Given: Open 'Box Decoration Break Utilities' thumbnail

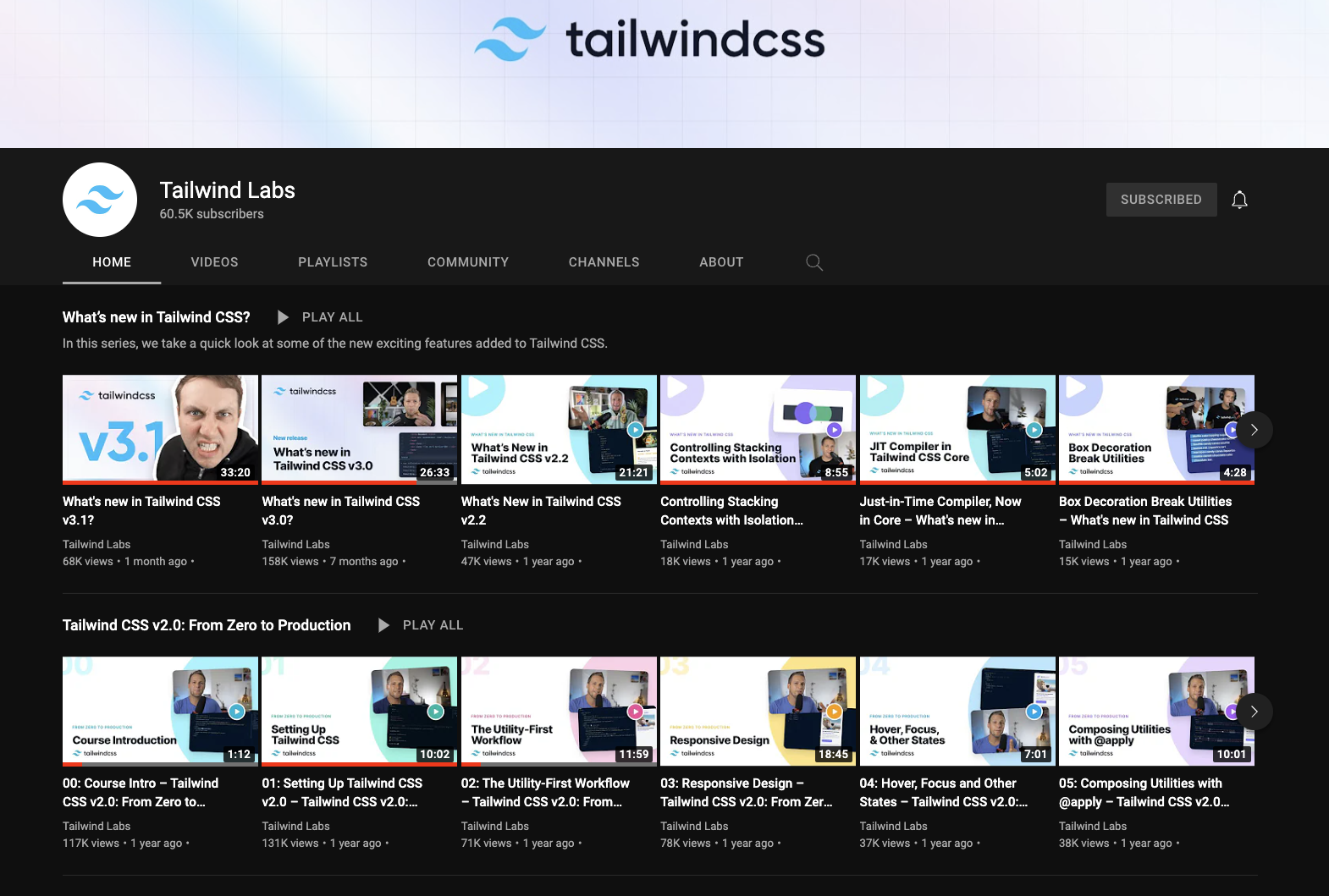Looking at the screenshot, I should click(x=1156, y=430).
